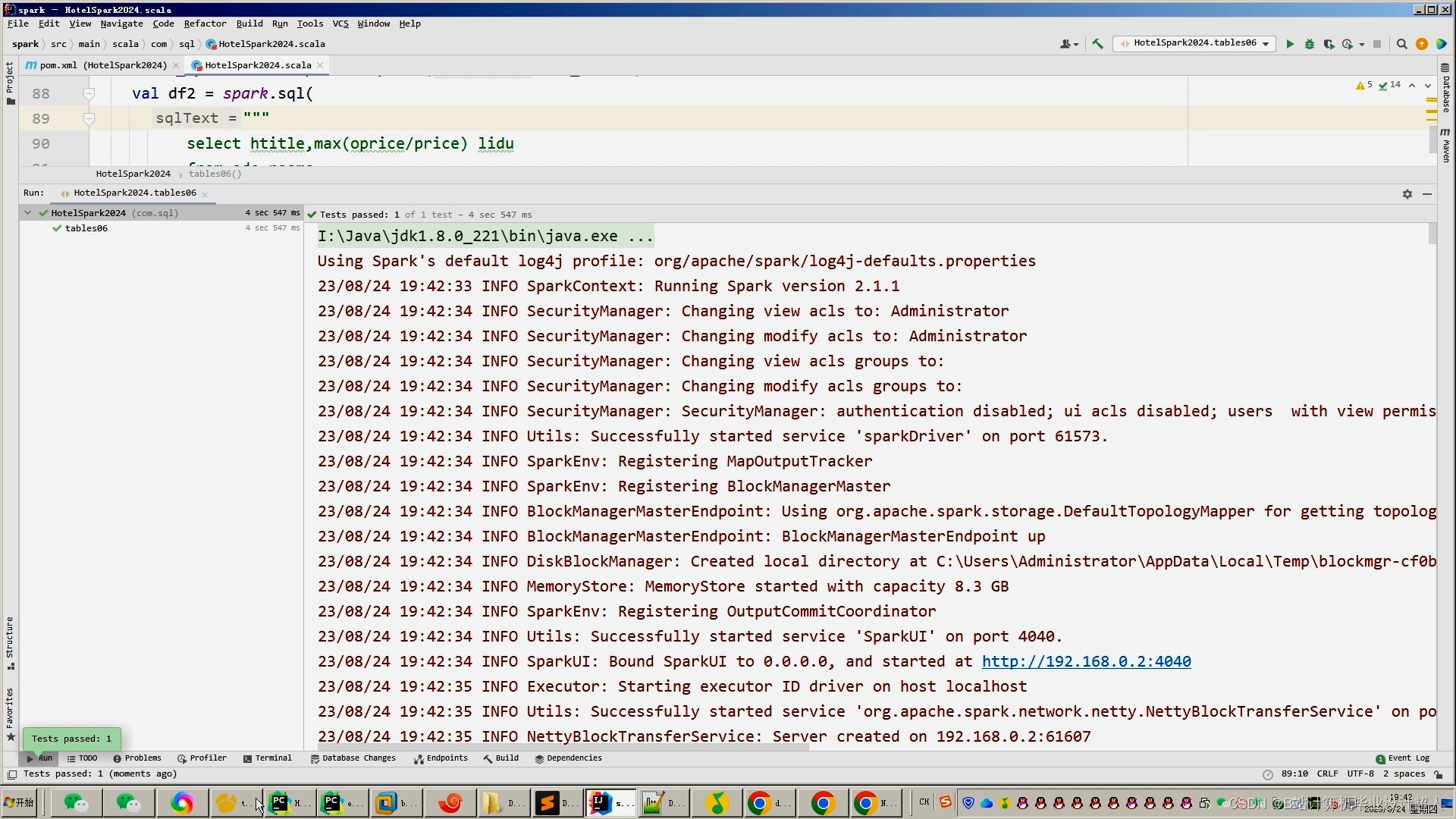
Task: Click the green Run button in toolbar
Action: (1290, 44)
